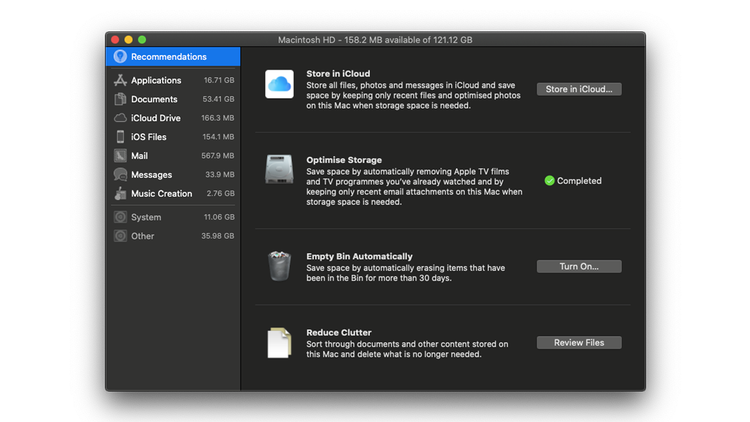750x422 pixels.
Task: Click the Macintosh HD window title
Action: 375,40
